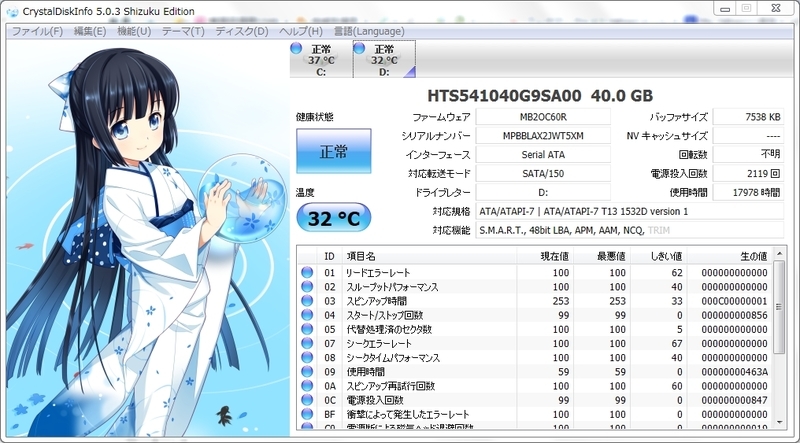Image resolution: width=800 pixels, height=443 pixels.
Task: Click the 生の値 column header
Action: (730, 256)
